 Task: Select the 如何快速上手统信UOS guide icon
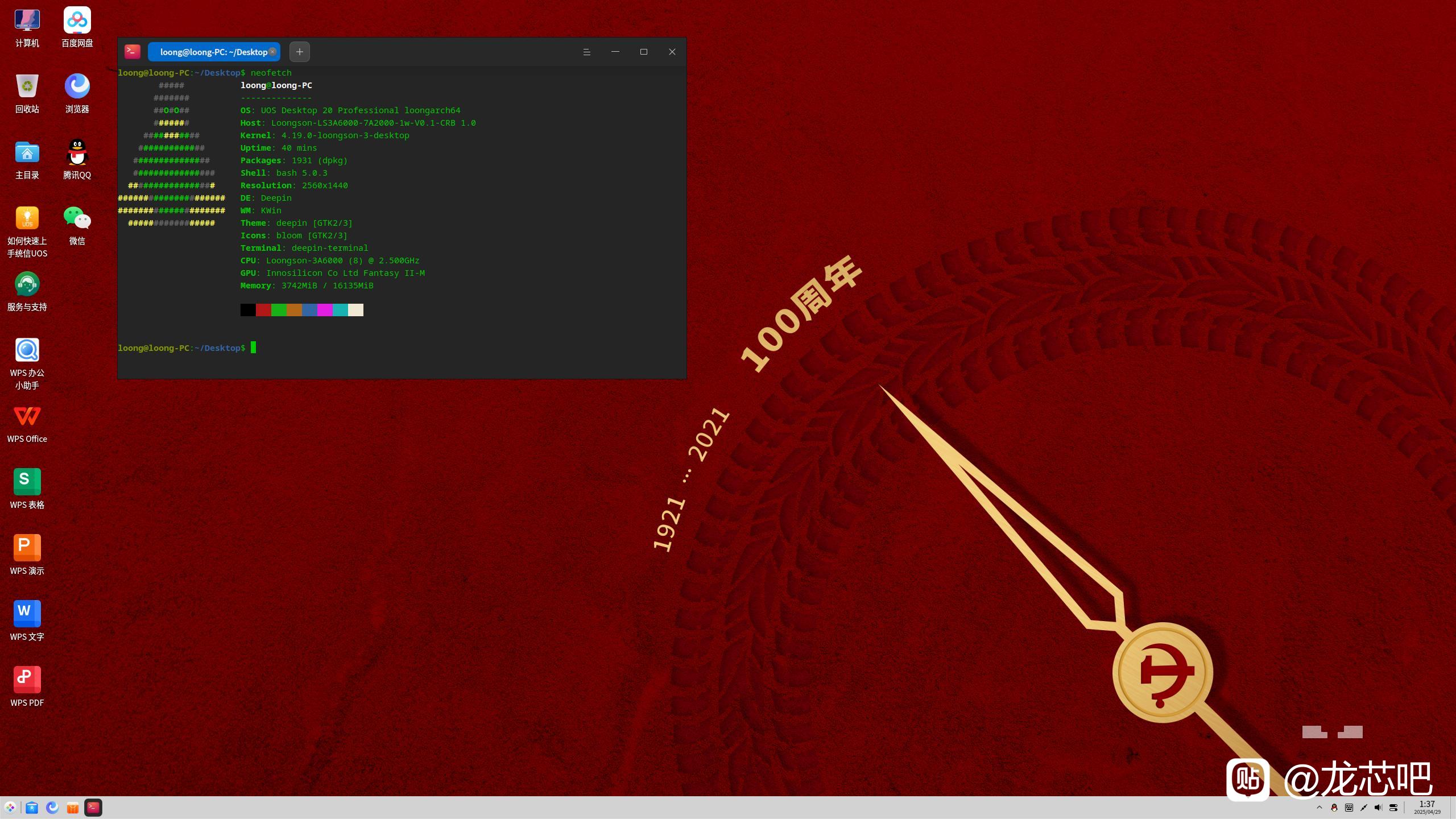tap(27, 231)
